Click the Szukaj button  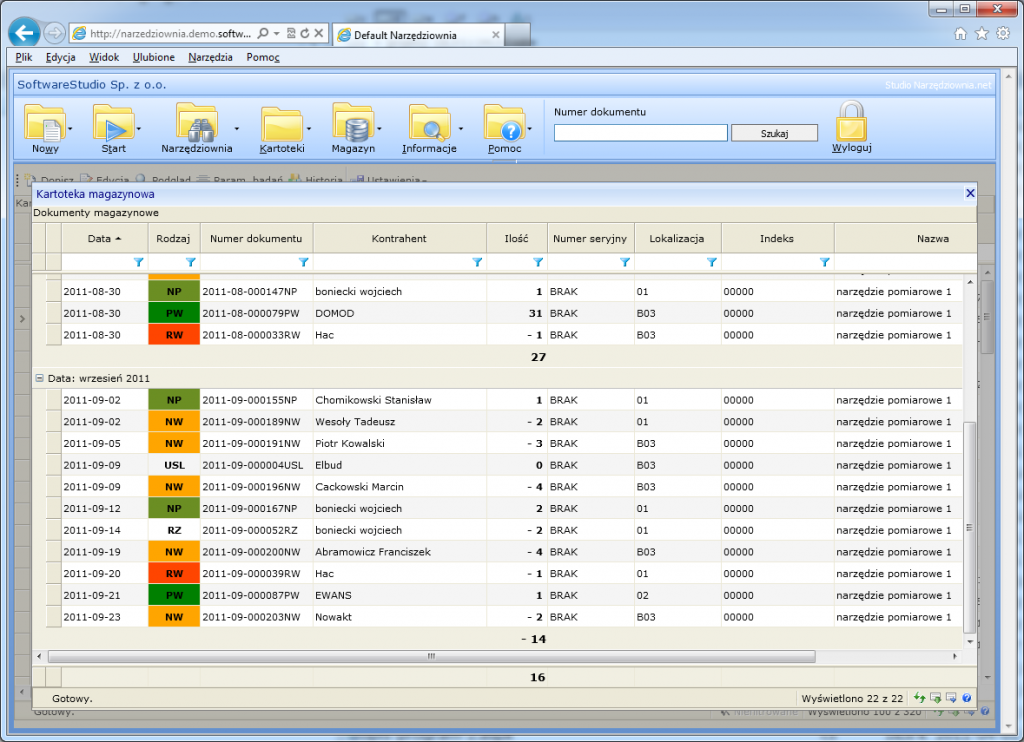[774, 132]
